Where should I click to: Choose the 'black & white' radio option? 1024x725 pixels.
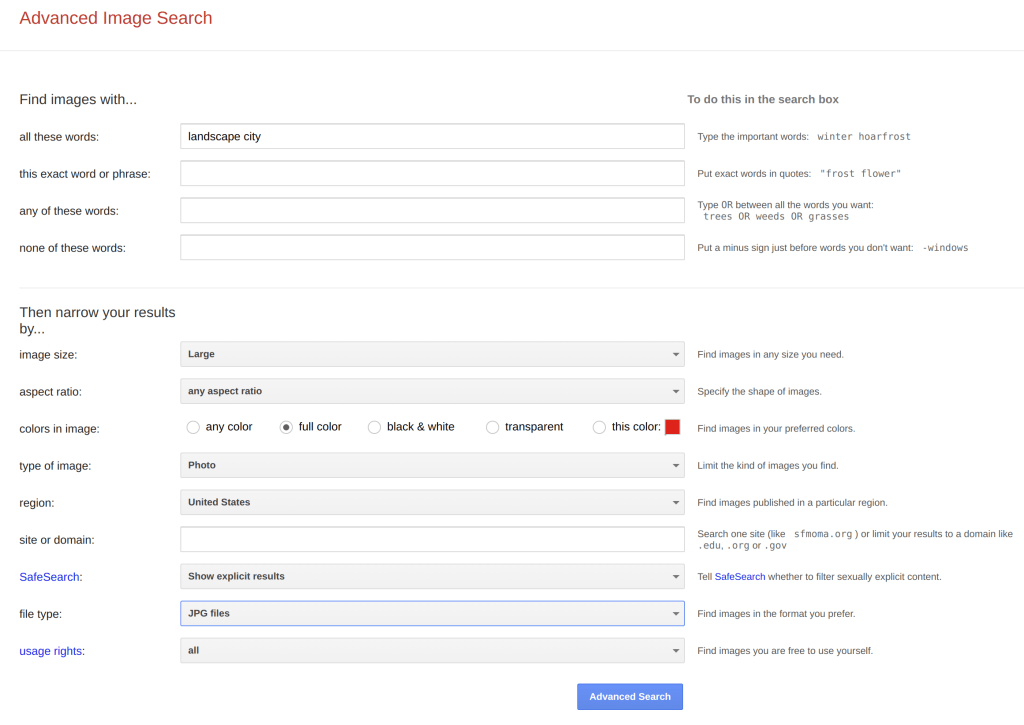[x=375, y=427]
